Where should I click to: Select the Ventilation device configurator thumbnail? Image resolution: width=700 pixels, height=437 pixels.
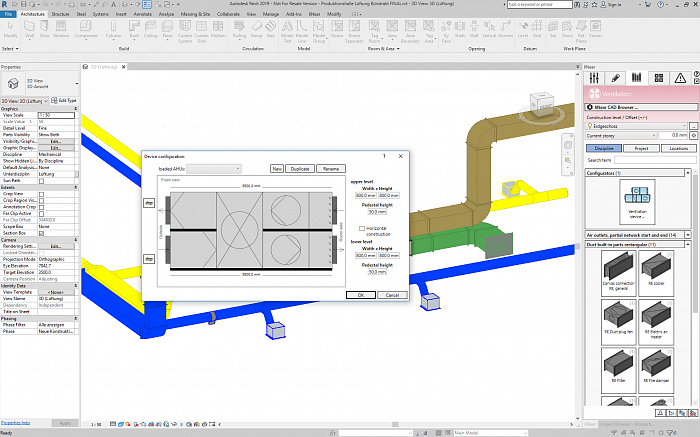(637, 202)
